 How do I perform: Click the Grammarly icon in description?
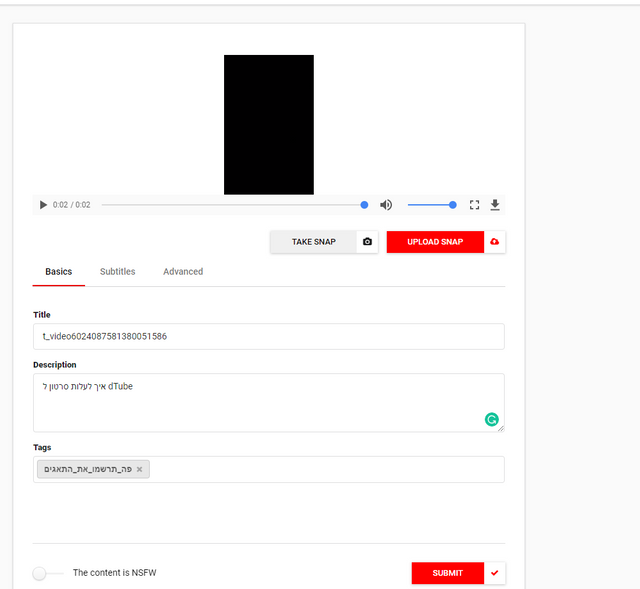(491, 419)
